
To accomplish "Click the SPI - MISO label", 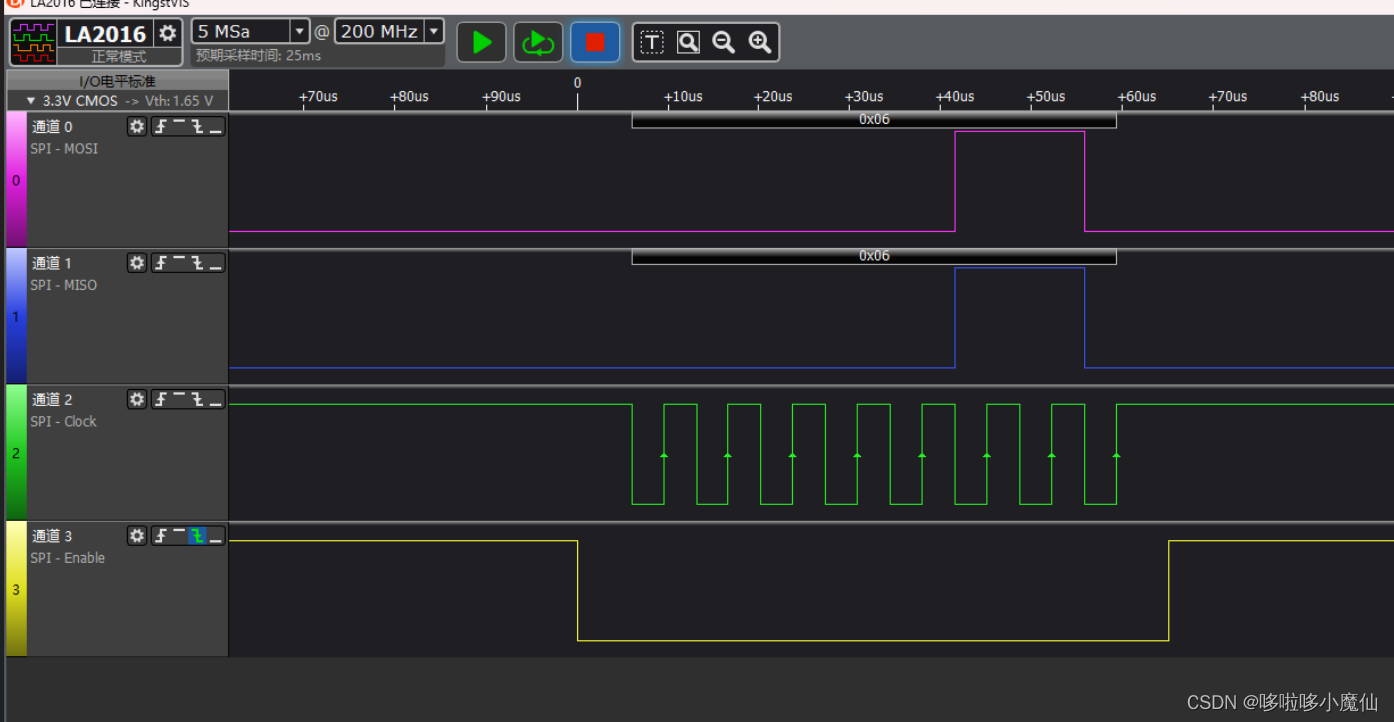I will [64, 285].
